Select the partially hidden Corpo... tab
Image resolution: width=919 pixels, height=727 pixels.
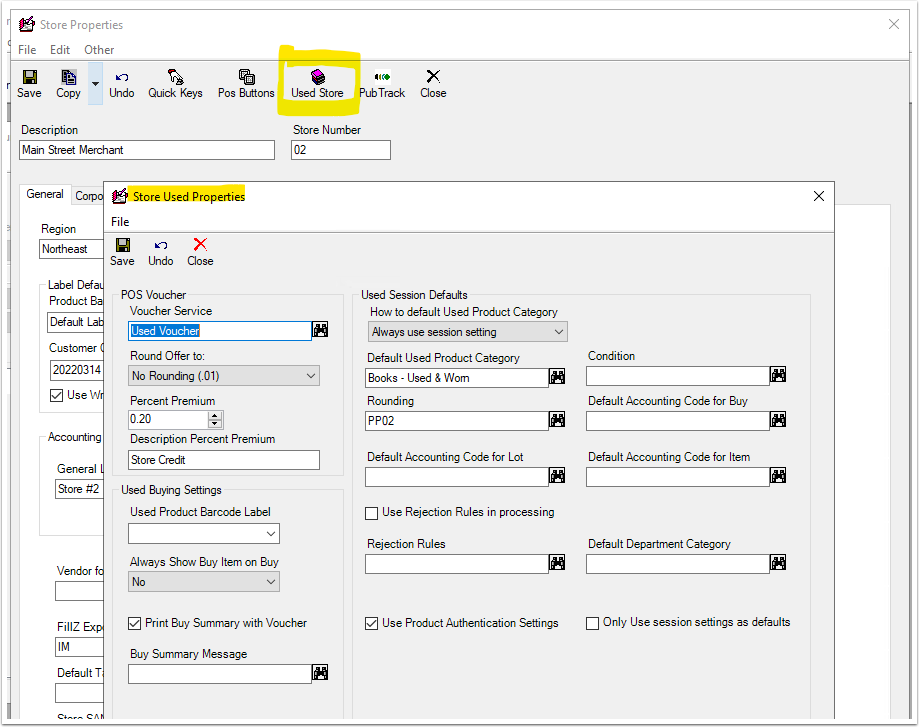[89, 196]
